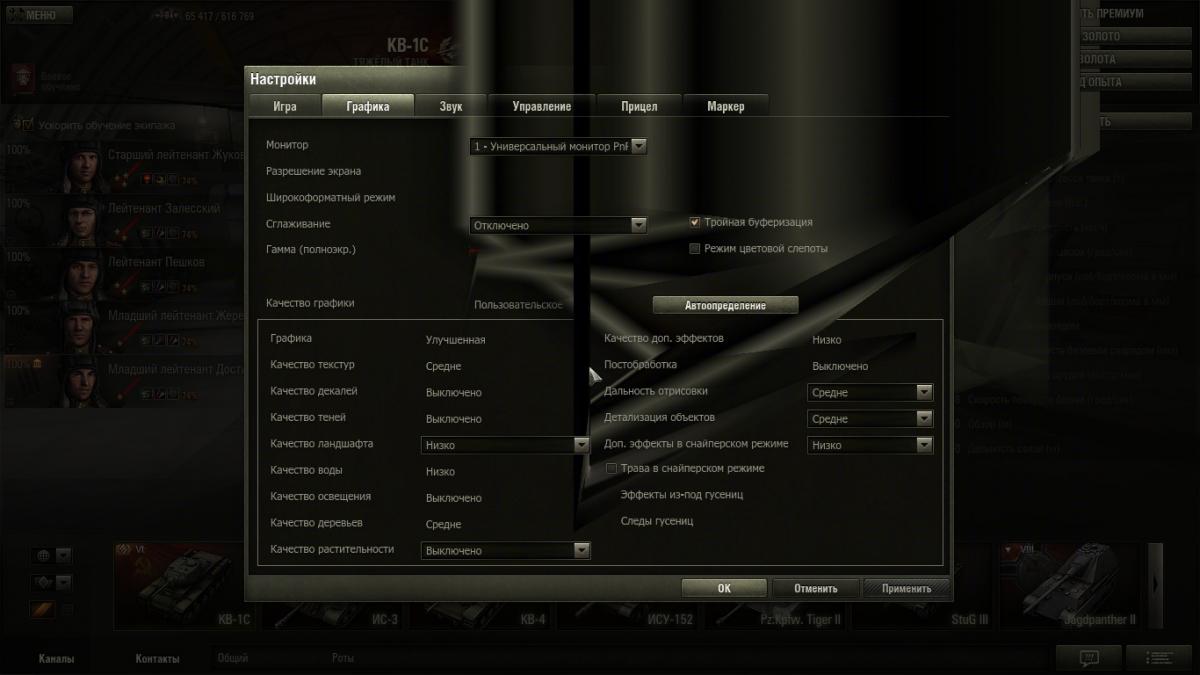The width and height of the screenshot is (1200, 675).
Task: Open the Монитор dropdown
Action: click(558, 146)
